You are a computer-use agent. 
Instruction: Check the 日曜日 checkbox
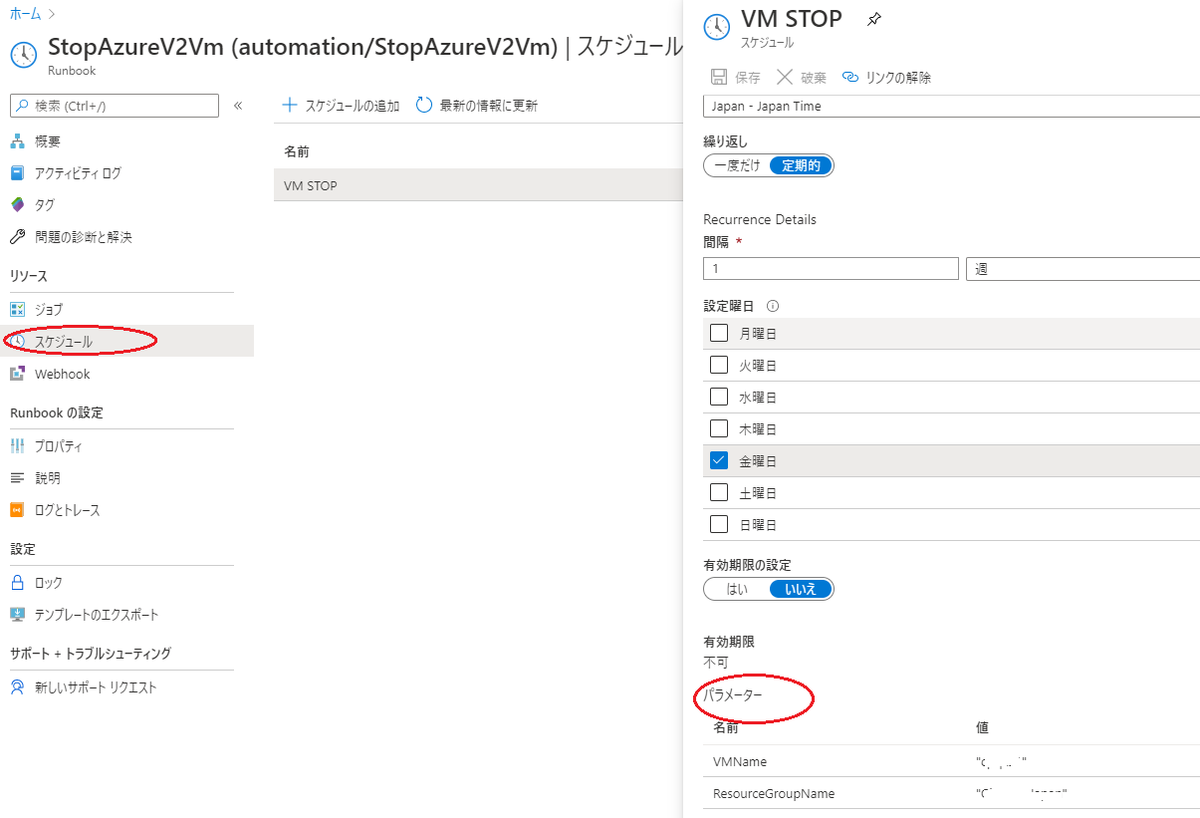coord(719,524)
